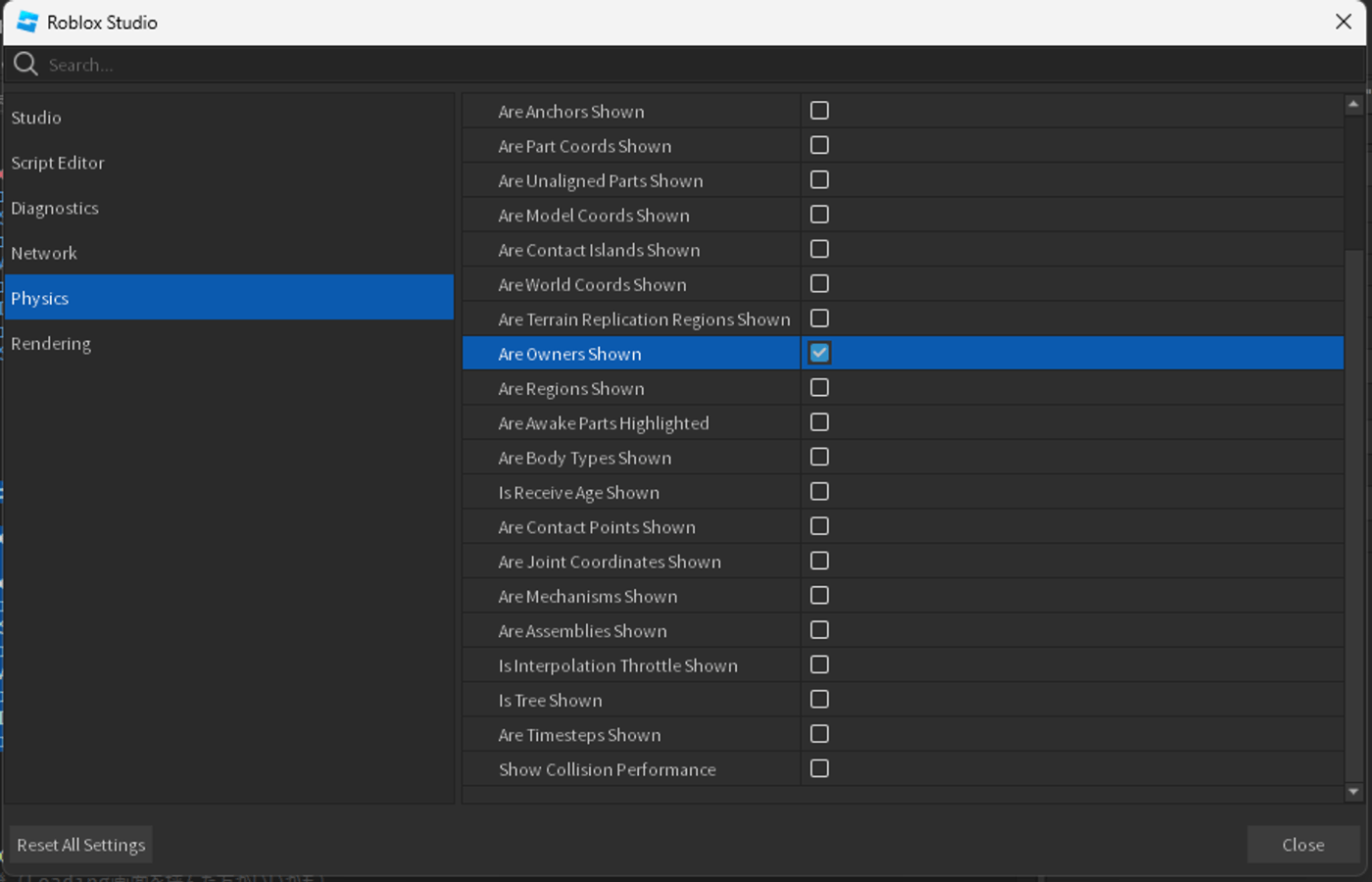Open the Diagnostics settings category

click(229, 208)
